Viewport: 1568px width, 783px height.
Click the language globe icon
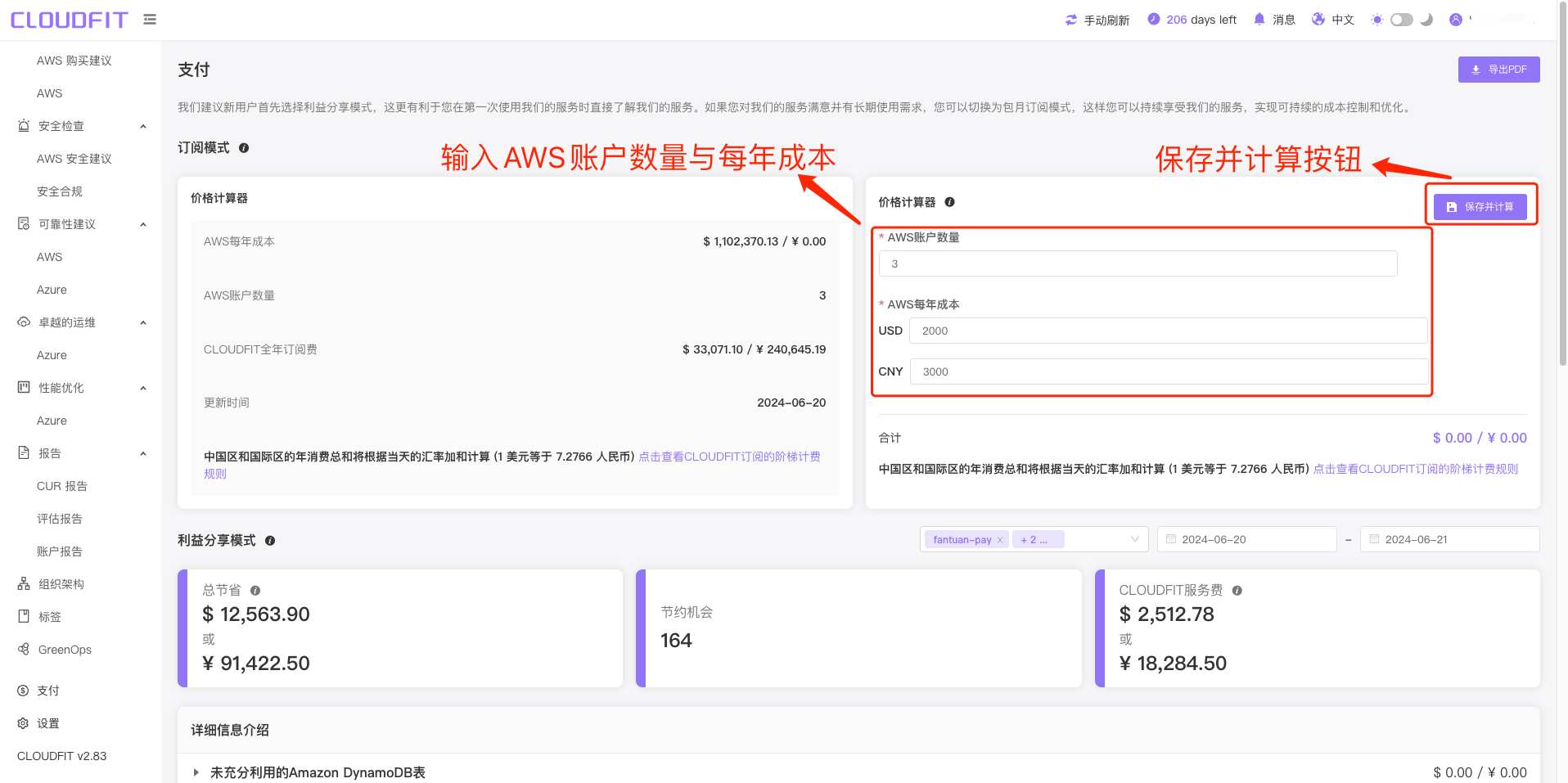click(x=1318, y=19)
